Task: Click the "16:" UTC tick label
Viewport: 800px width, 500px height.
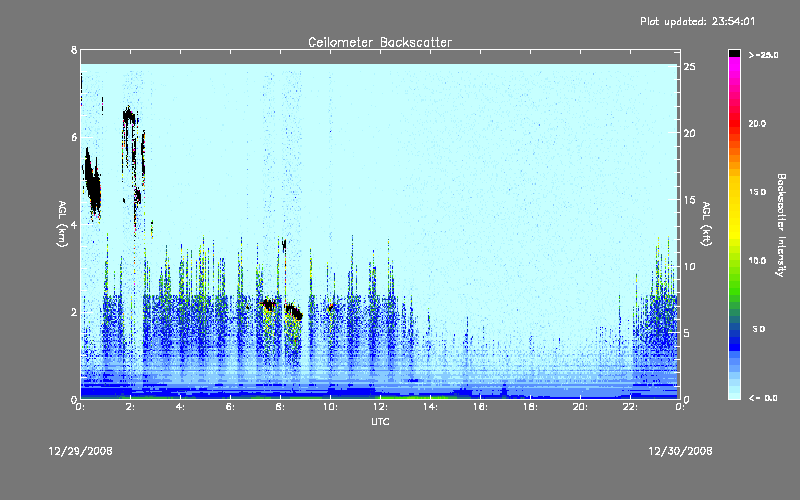Action: pos(480,407)
